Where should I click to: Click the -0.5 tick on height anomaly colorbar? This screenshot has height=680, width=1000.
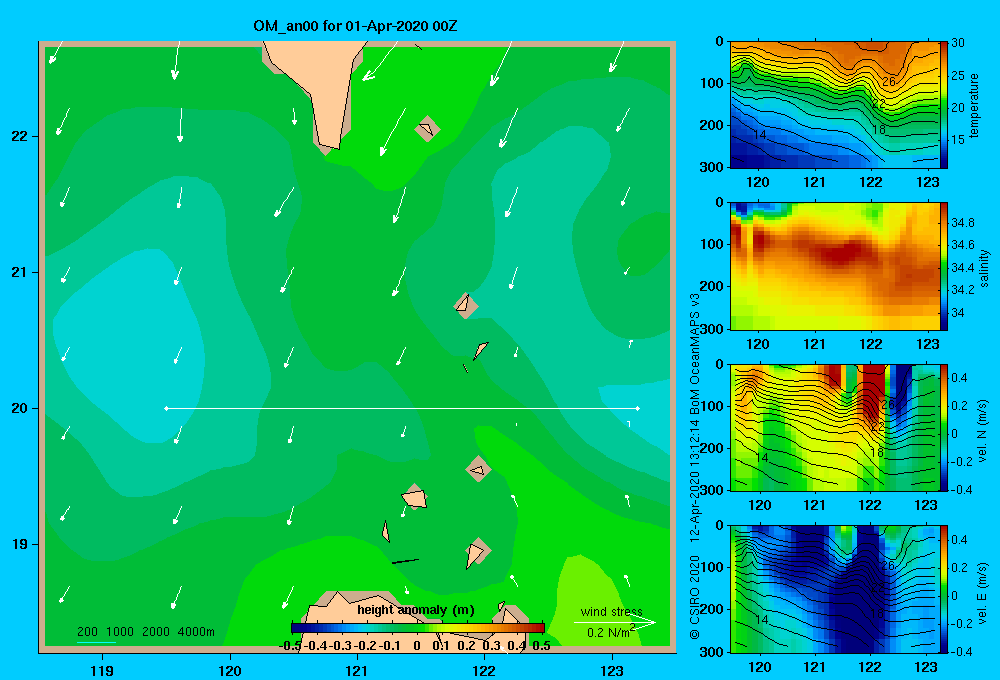point(290,646)
